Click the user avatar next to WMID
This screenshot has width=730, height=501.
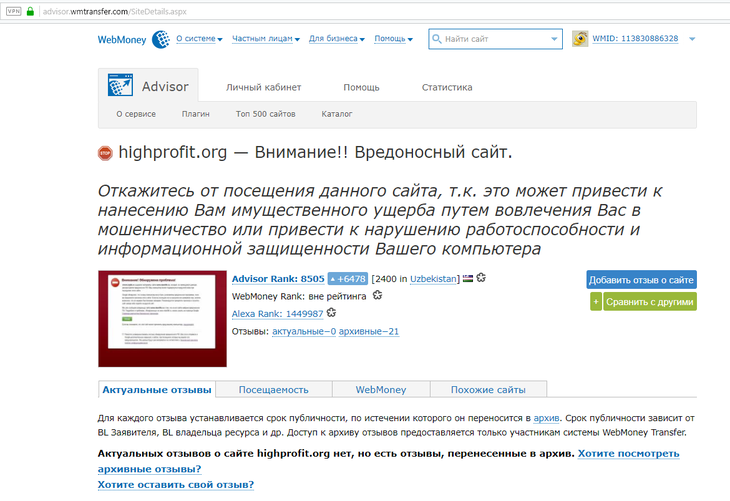tap(580, 39)
